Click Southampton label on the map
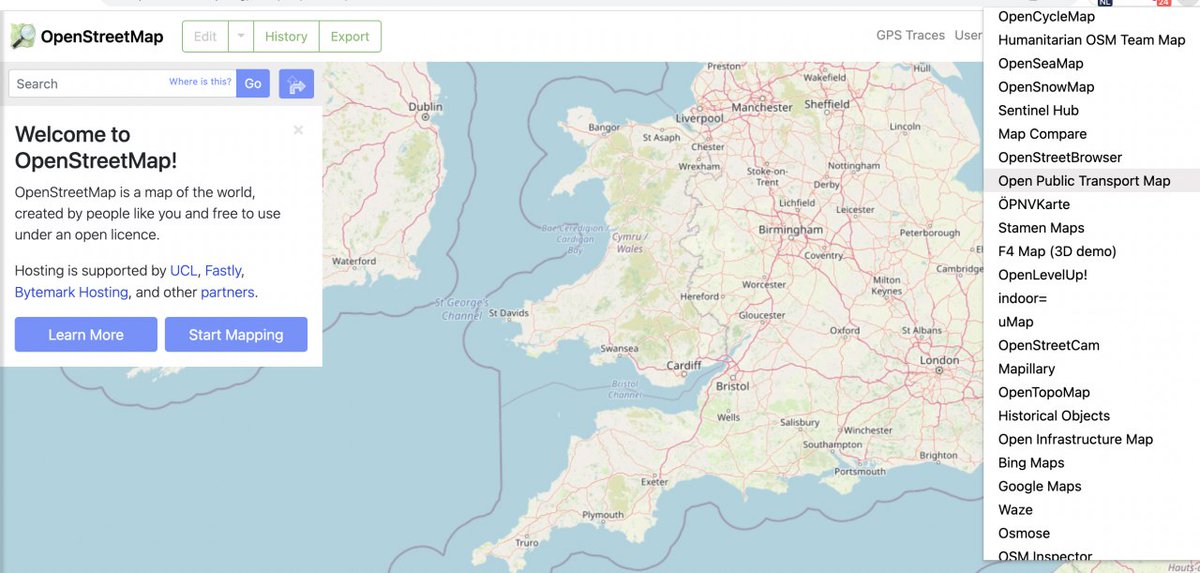 (x=832, y=444)
